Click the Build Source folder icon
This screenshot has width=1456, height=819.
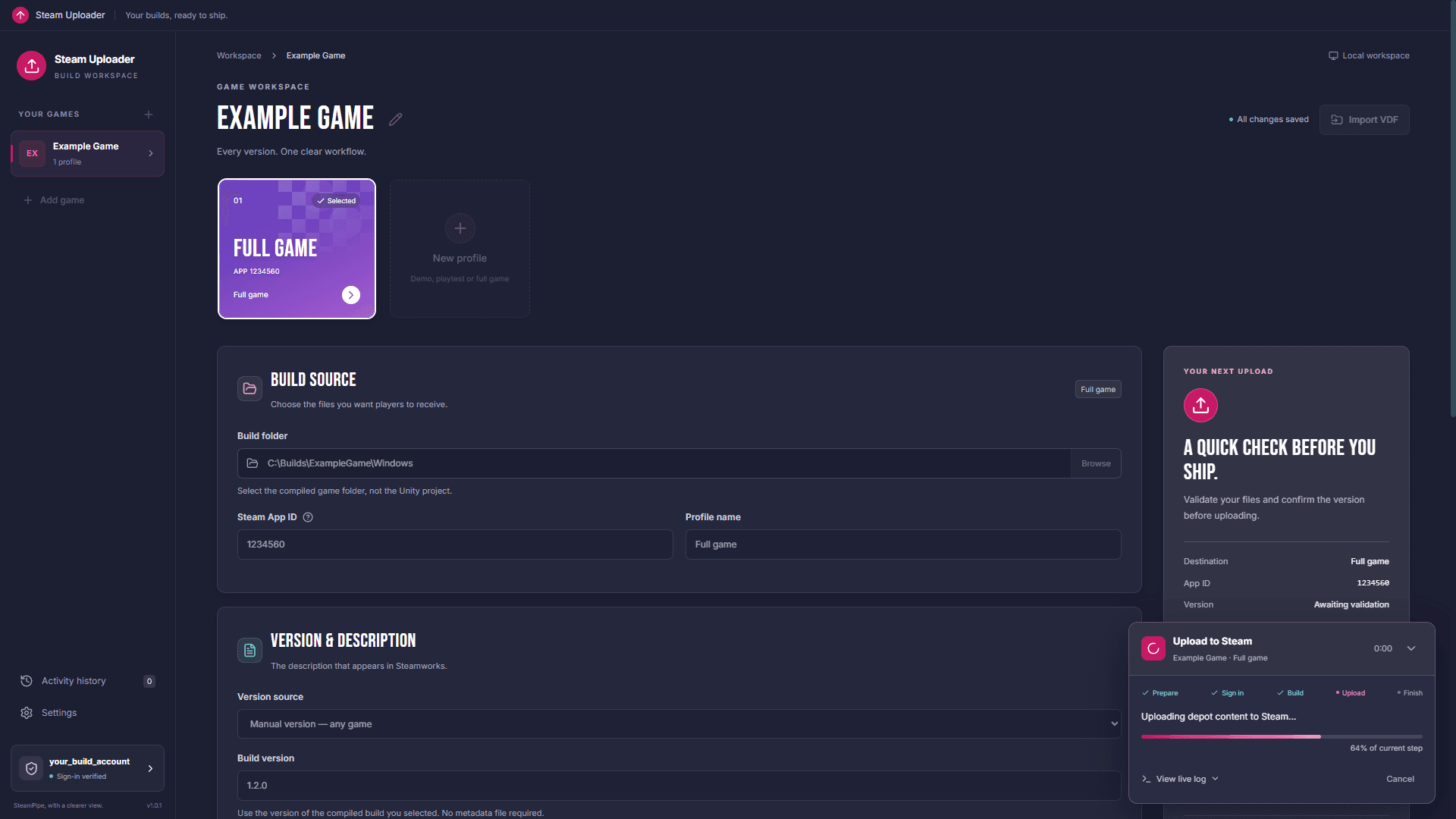tap(249, 388)
